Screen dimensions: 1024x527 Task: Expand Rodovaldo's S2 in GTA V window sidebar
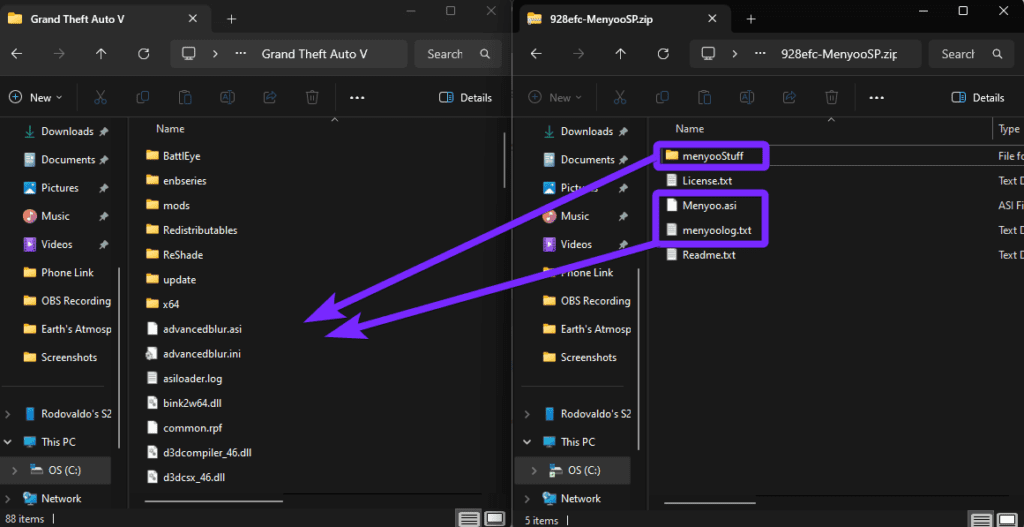pos(8,414)
